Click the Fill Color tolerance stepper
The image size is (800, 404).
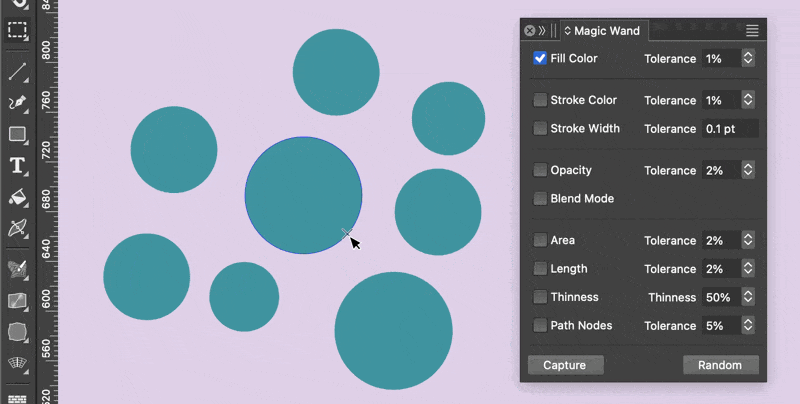(x=748, y=59)
